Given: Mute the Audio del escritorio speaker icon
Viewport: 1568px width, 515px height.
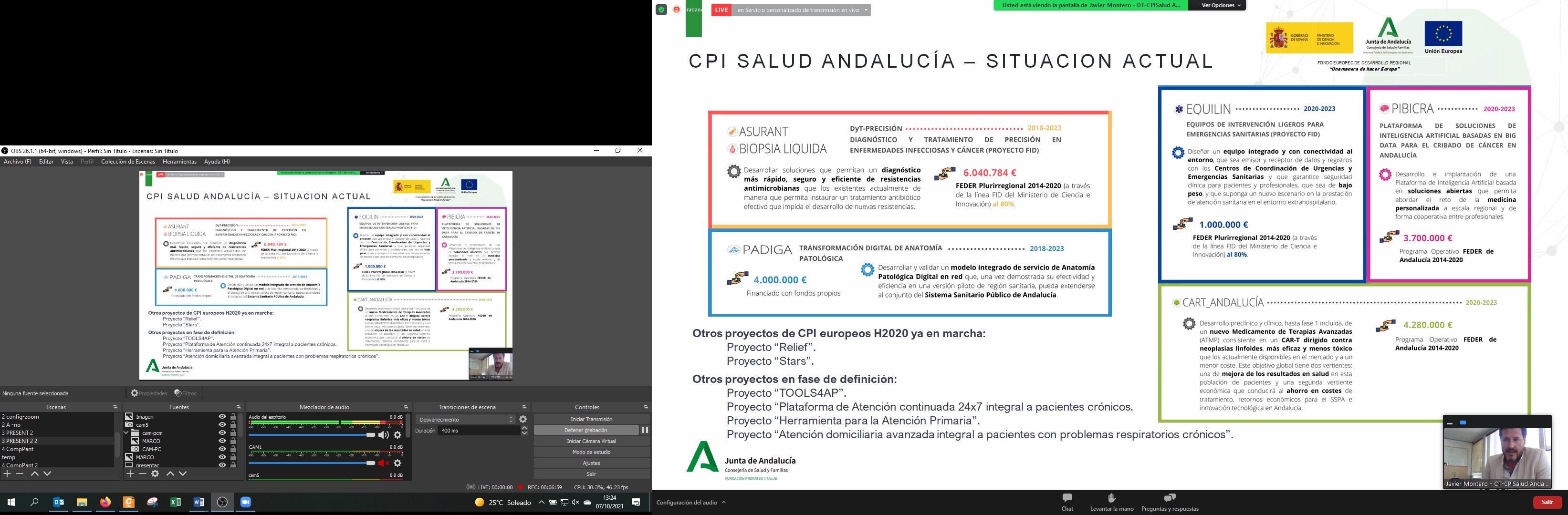Looking at the screenshot, I should (x=383, y=435).
